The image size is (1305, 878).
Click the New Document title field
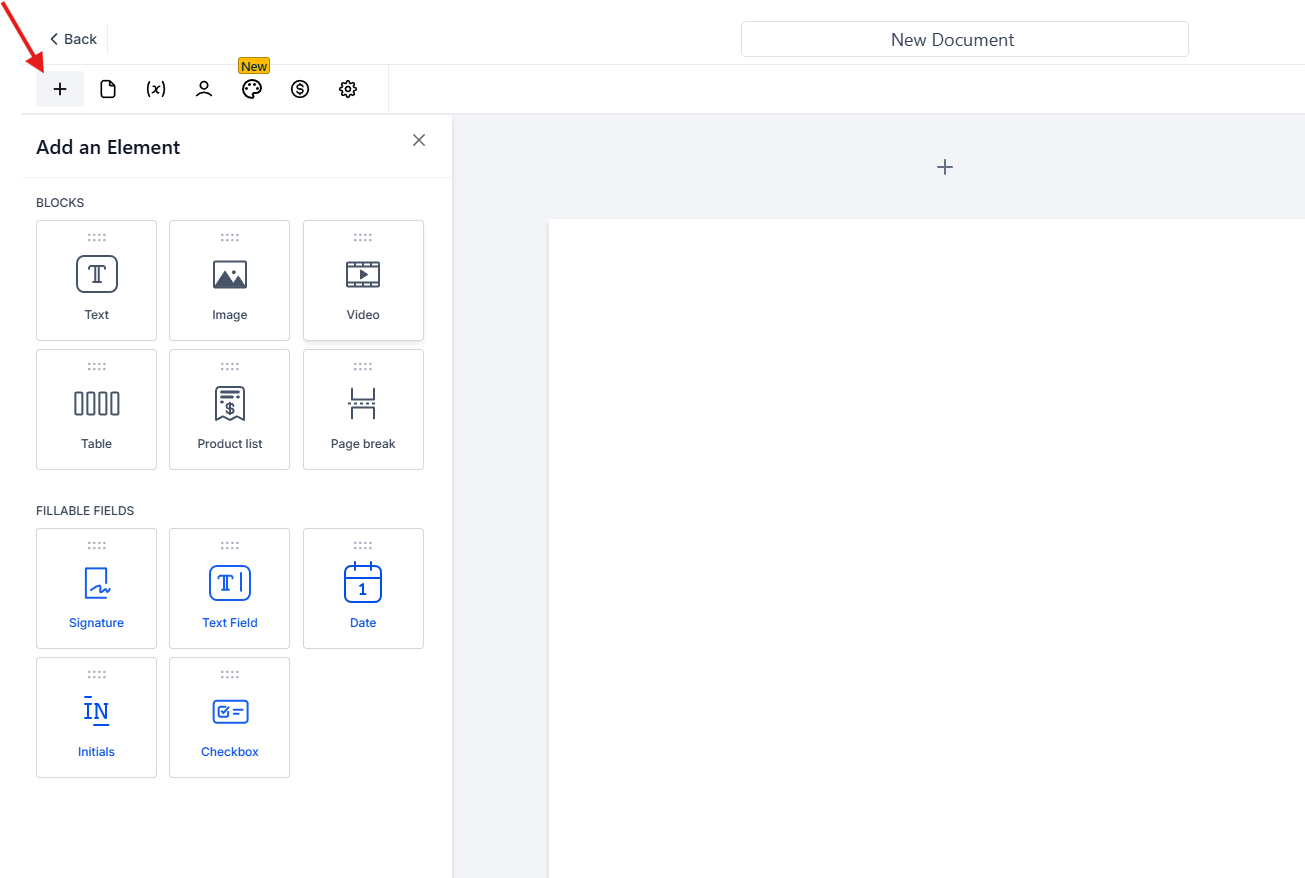964,40
